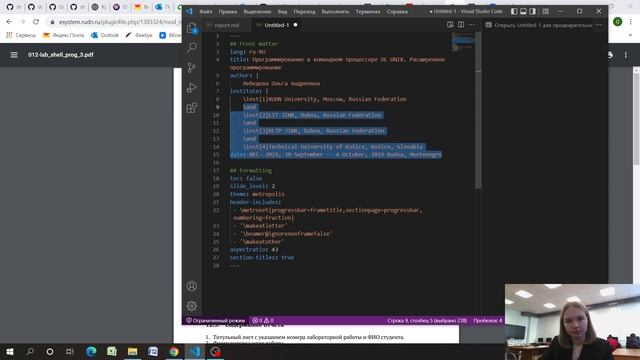Open the Яндекс.Почта bookmark
This screenshot has width=640, height=360.
pos(63,36)
